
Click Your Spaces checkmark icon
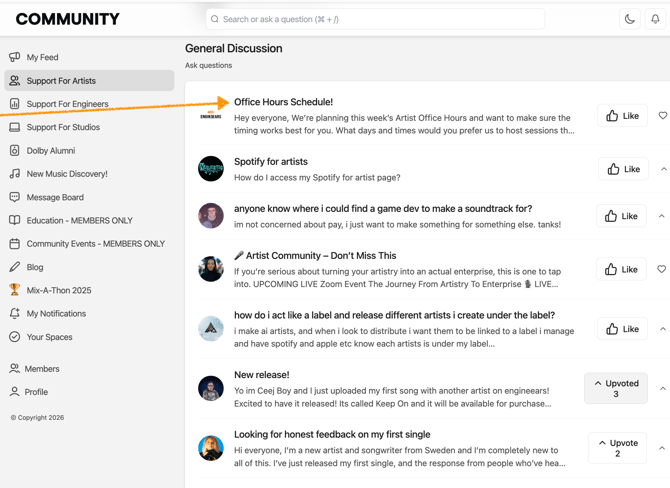coord(14,337)
